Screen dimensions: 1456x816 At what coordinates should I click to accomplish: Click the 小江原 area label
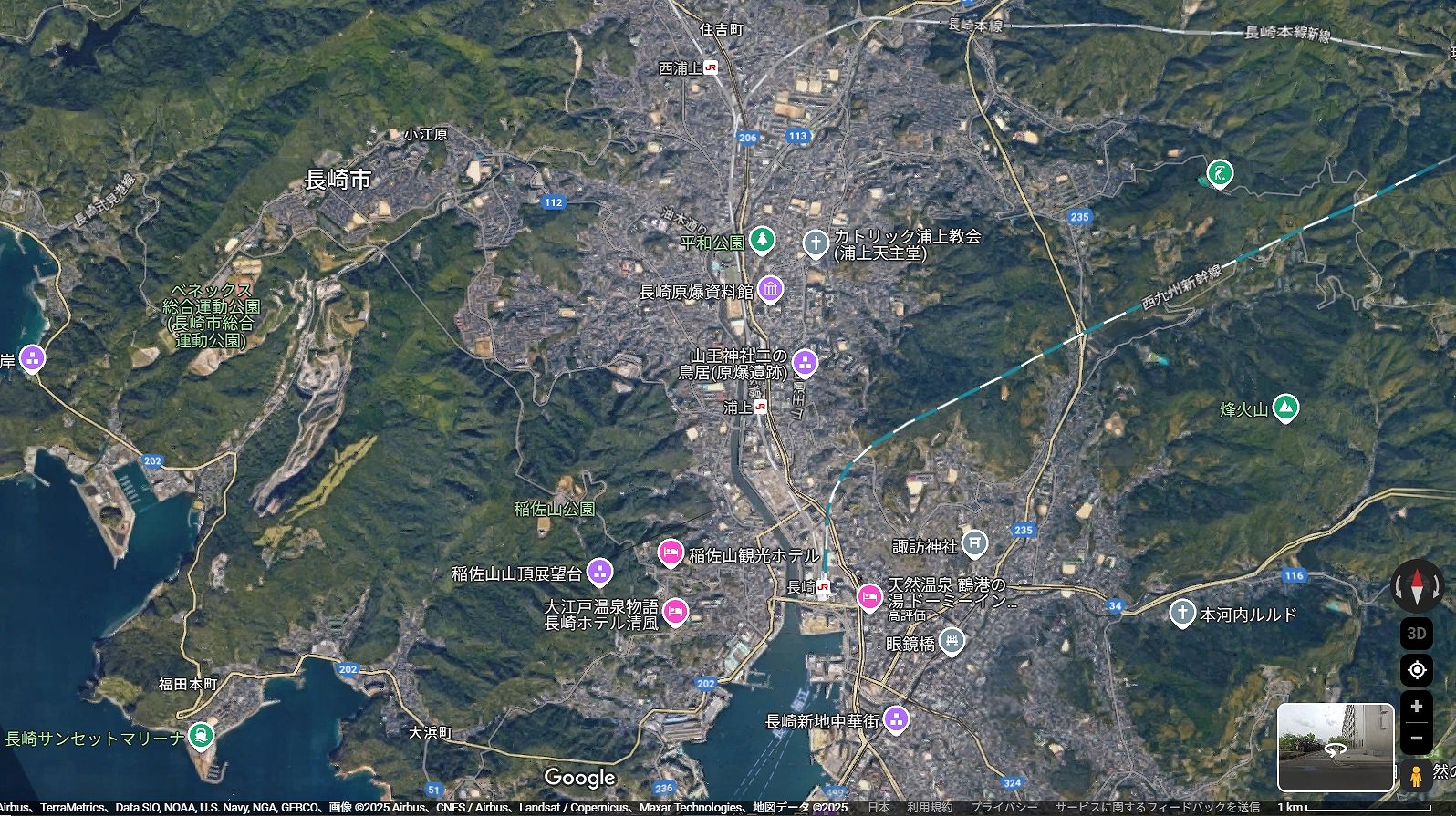[426, 134]
